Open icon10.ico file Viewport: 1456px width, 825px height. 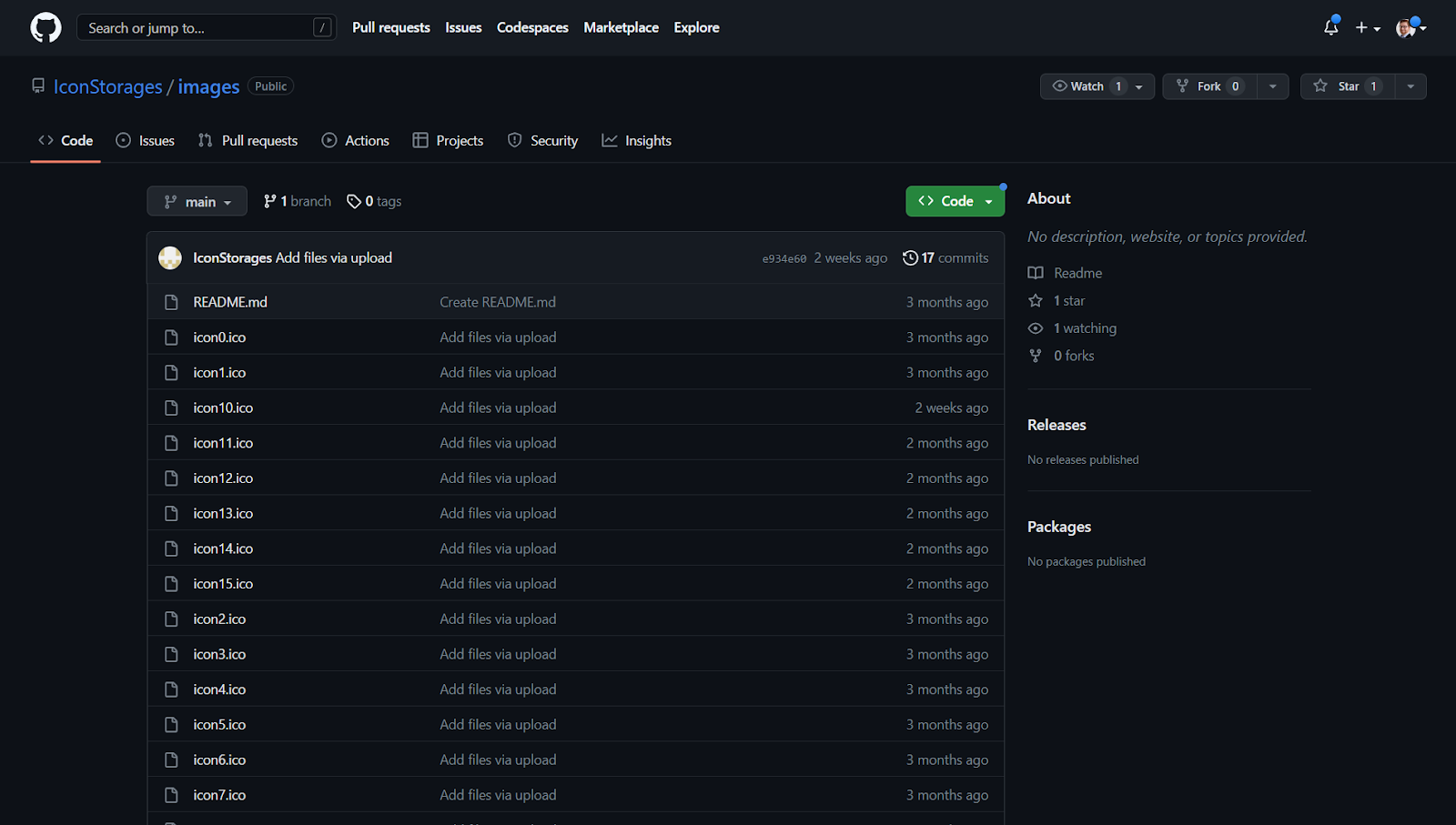point(223,407)
